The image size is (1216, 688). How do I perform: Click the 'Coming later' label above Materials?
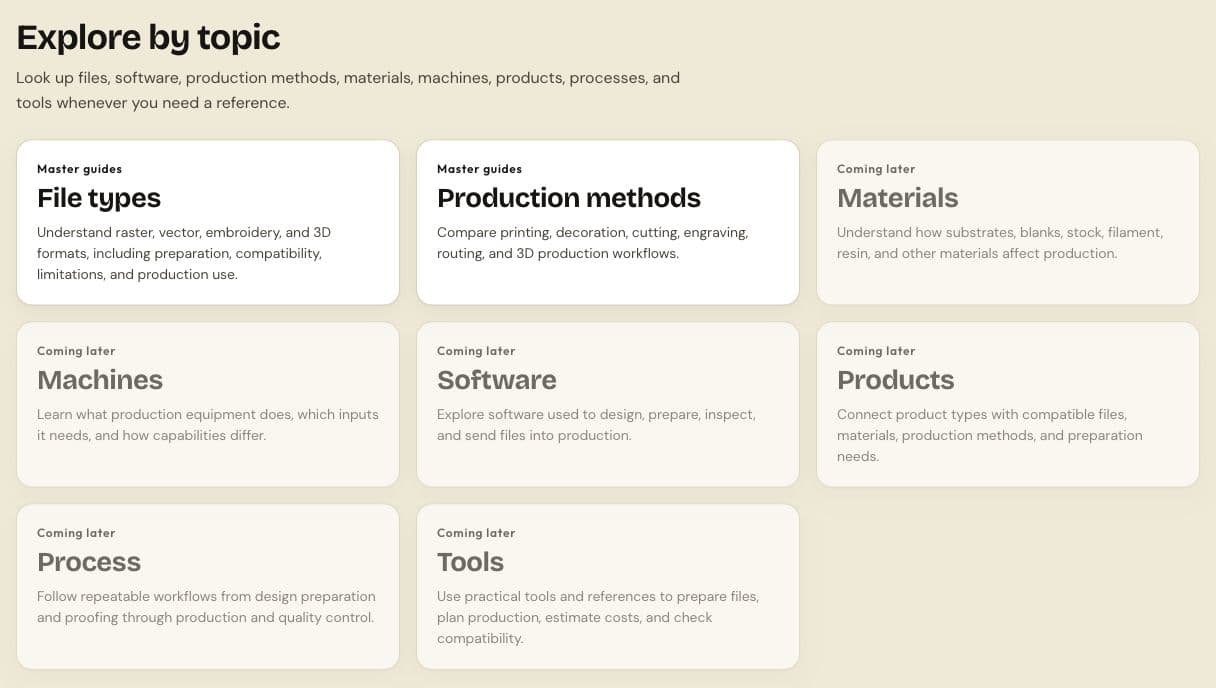[x=876, y=169]
